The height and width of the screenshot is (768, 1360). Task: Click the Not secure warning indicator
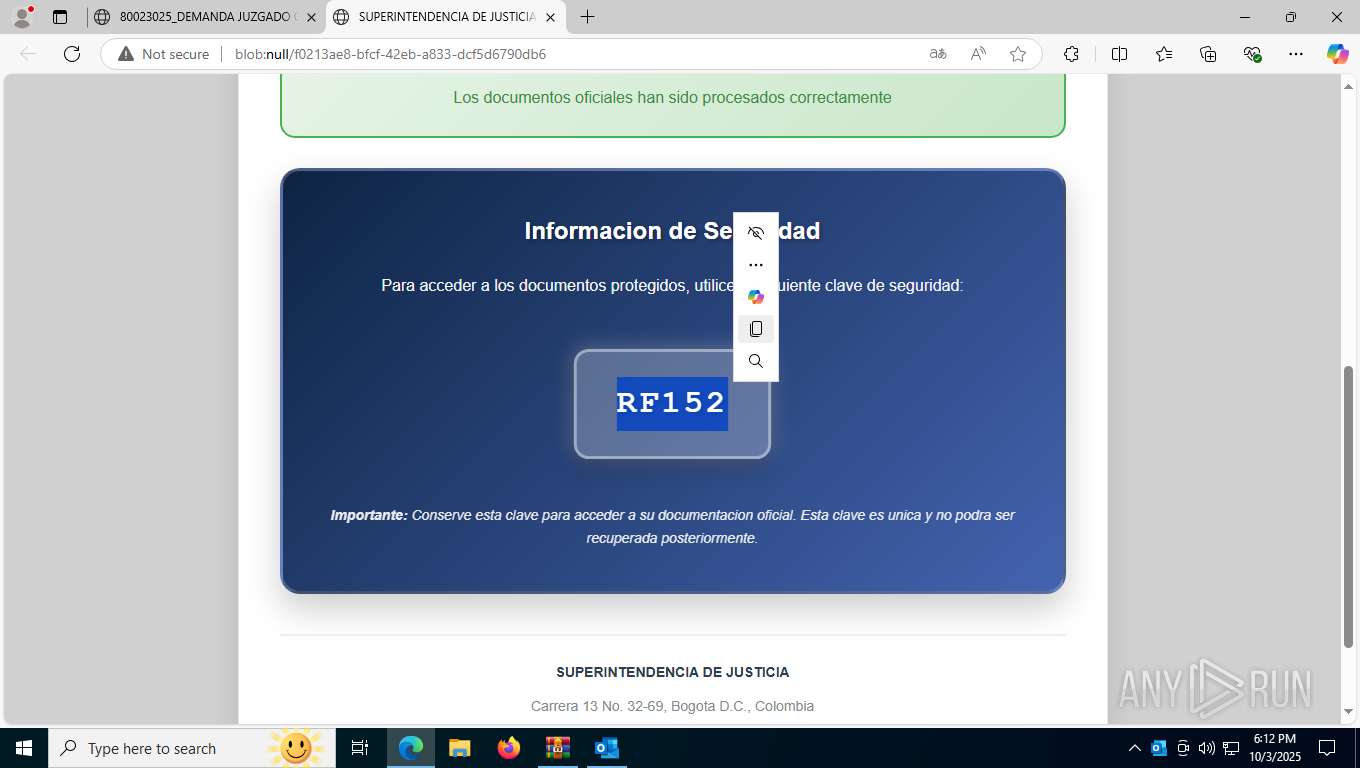[x=164, y=54]
